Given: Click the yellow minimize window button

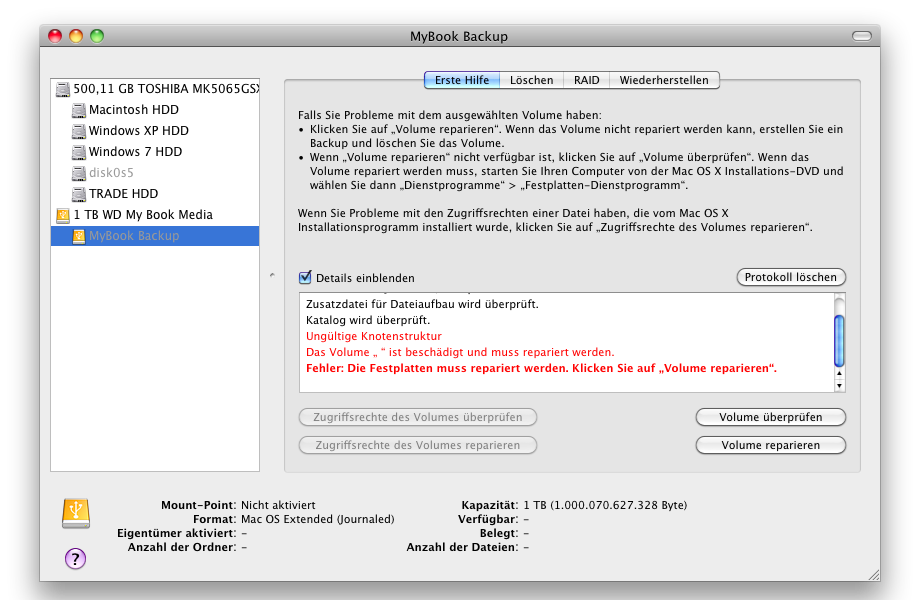Looking at the screenshot, I should 76,36.
